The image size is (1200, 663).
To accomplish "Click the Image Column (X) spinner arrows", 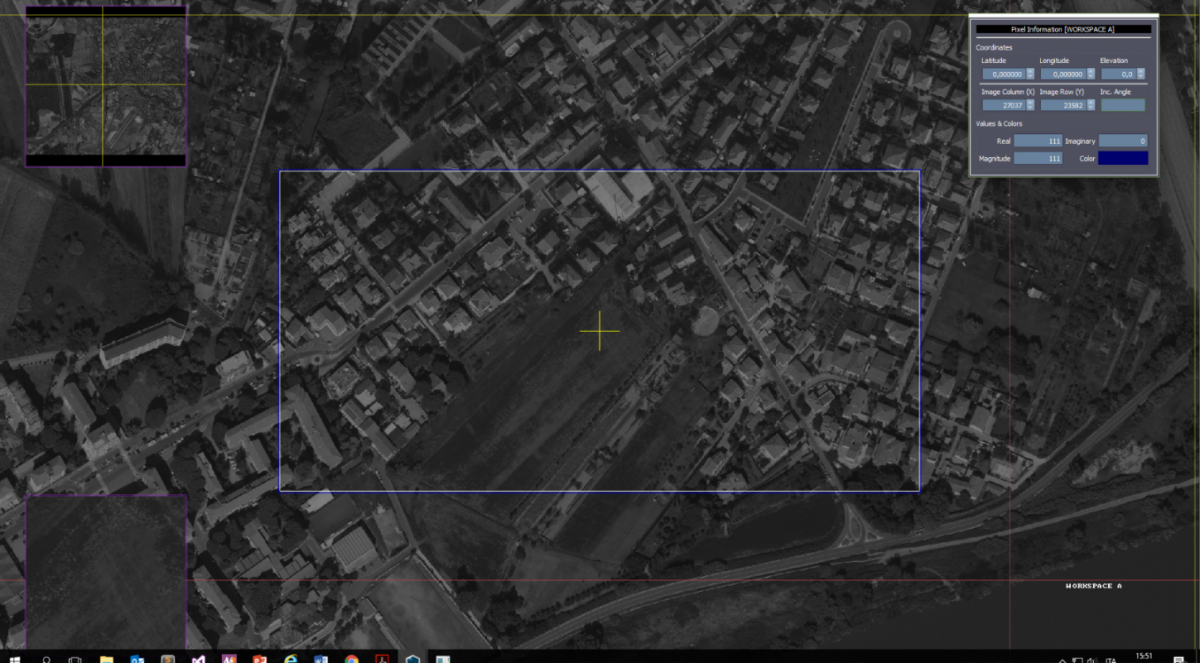I will click(x=1030, y=105).
